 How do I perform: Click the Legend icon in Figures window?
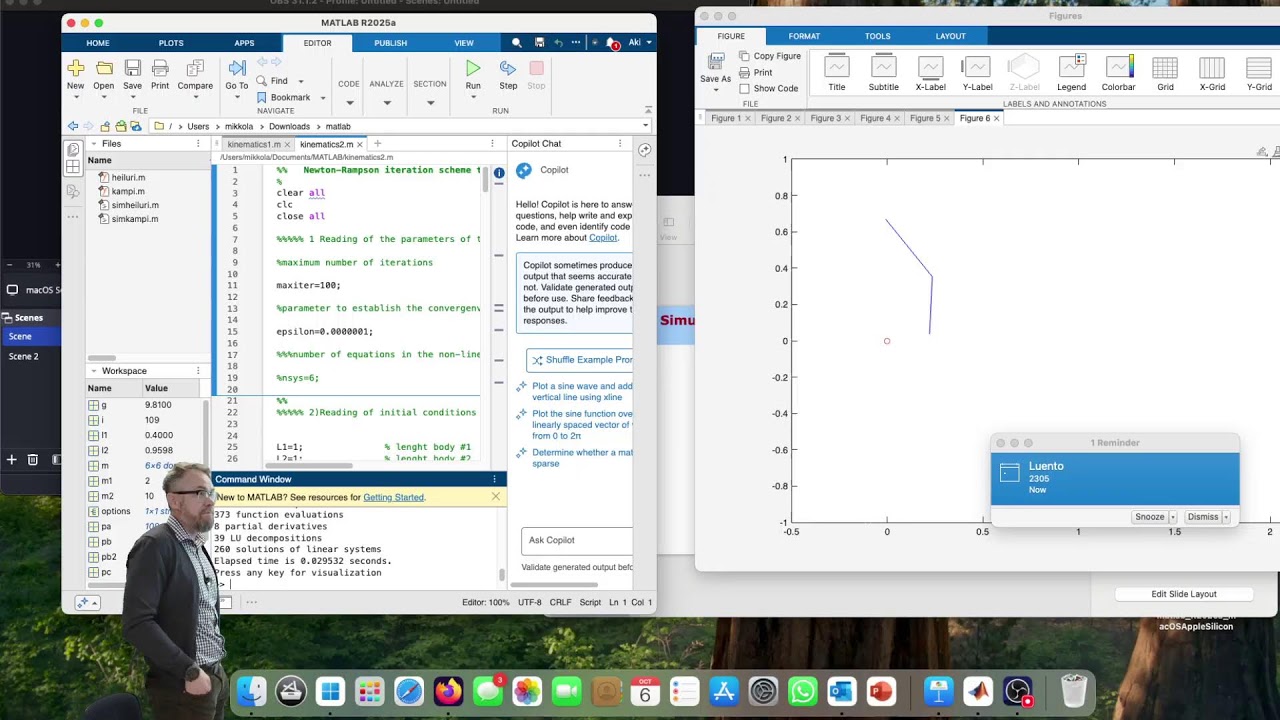[1071, 67]
